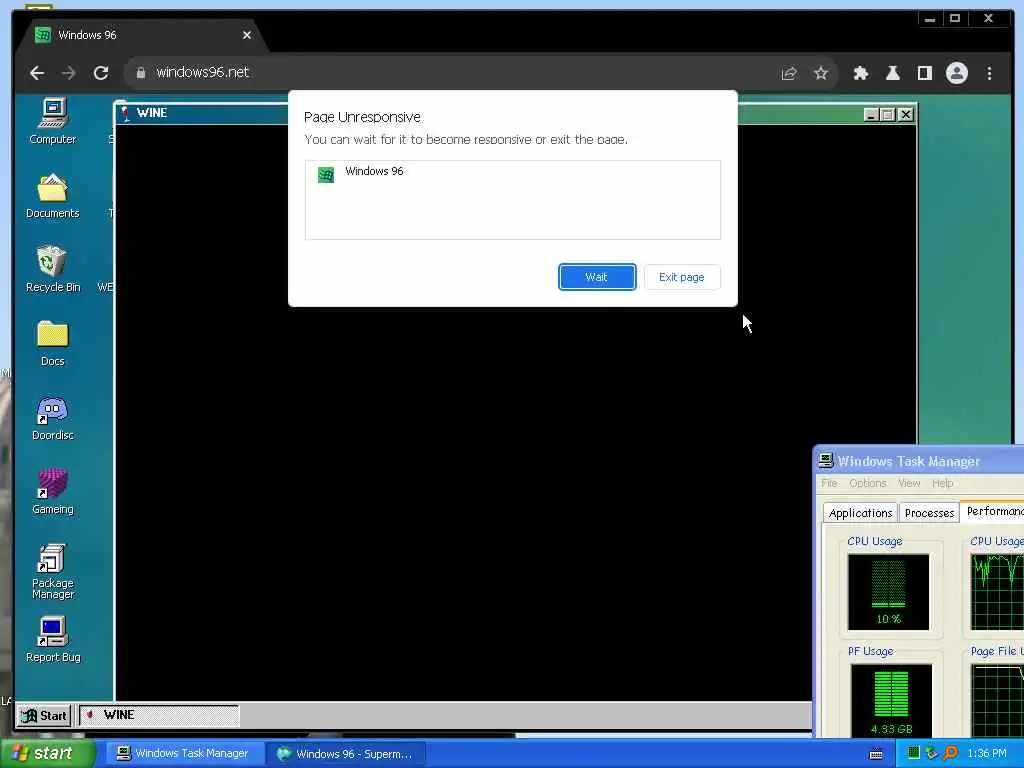Open the Report Bug icon
Viewport: 1024px width, 768px height.
(x=52, y=640)
